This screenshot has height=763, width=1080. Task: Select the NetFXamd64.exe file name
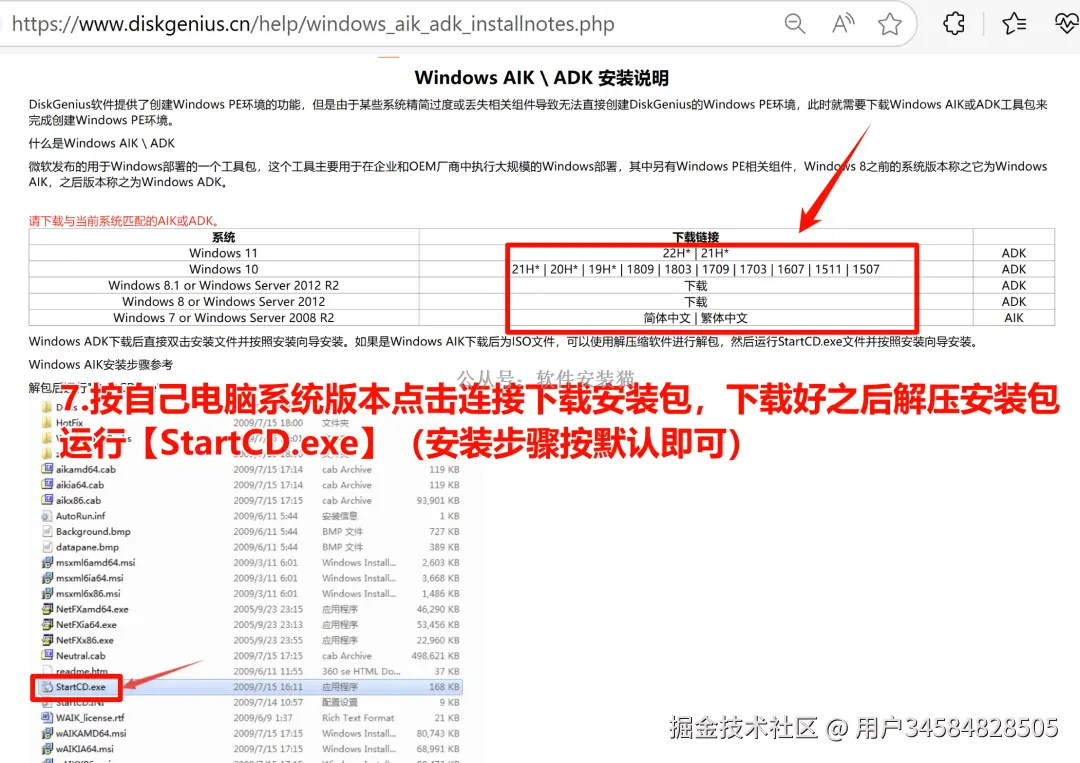tap(92, 609)
